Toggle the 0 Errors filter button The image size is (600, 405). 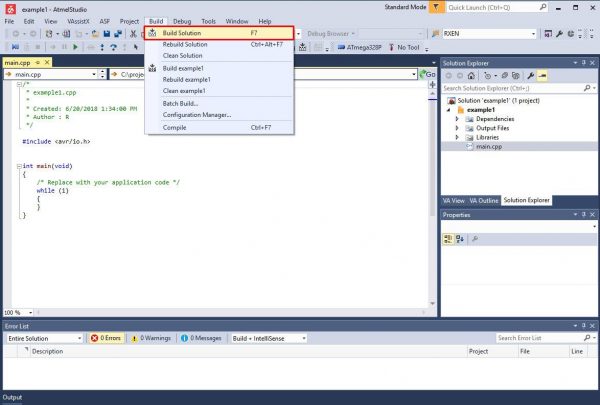click(x=106, y=338)
